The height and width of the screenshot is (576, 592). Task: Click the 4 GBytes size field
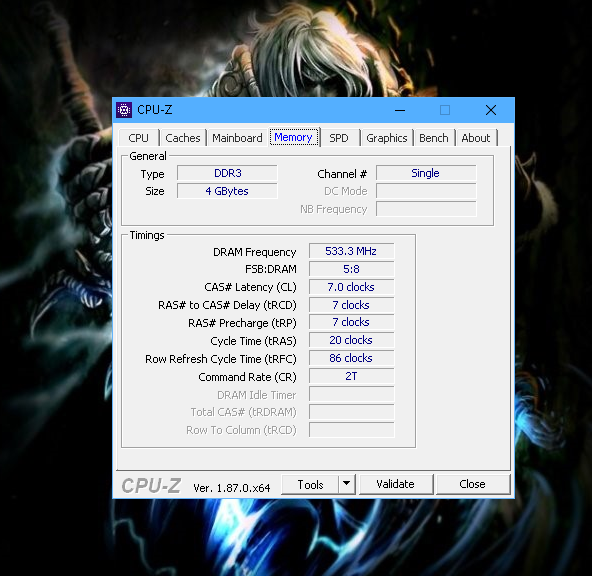(x=227, y=191)
